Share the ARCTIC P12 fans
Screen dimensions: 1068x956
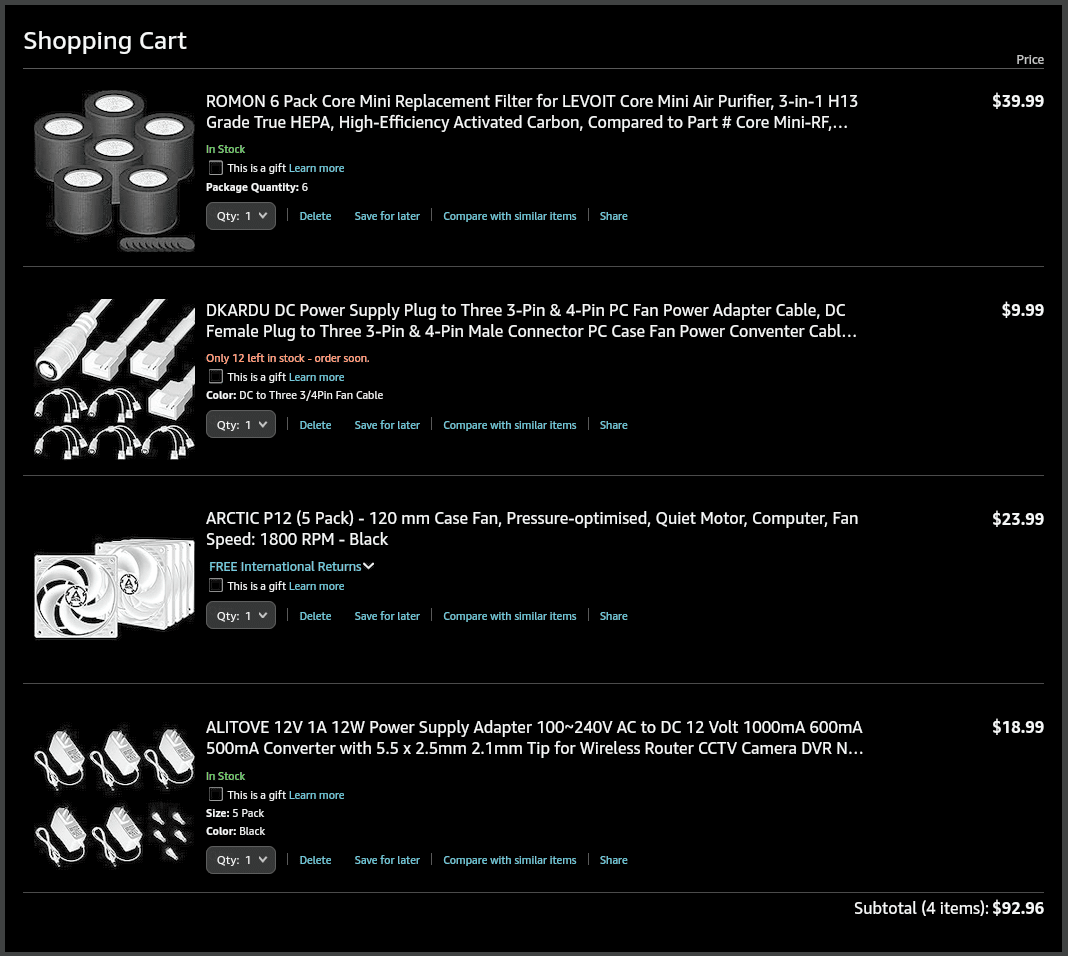click(x=614, y=616)
